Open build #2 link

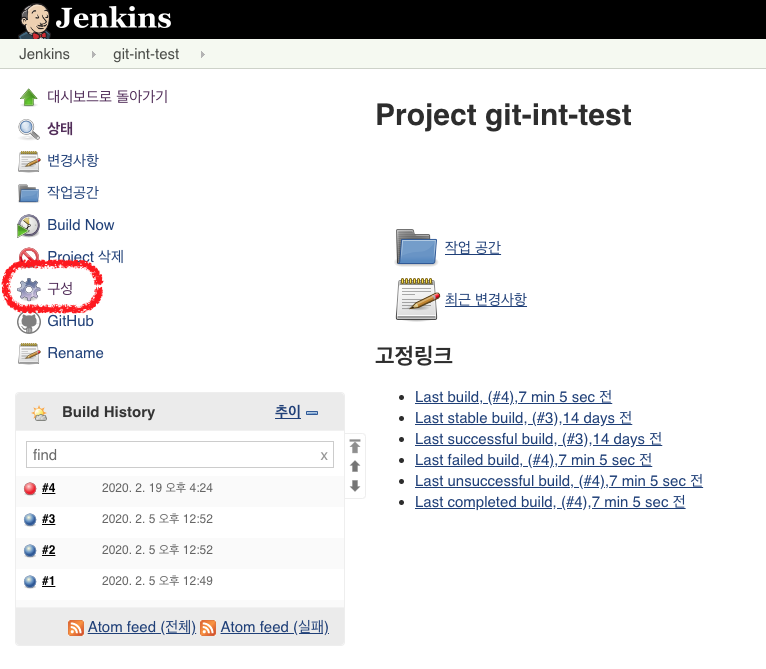48,550
